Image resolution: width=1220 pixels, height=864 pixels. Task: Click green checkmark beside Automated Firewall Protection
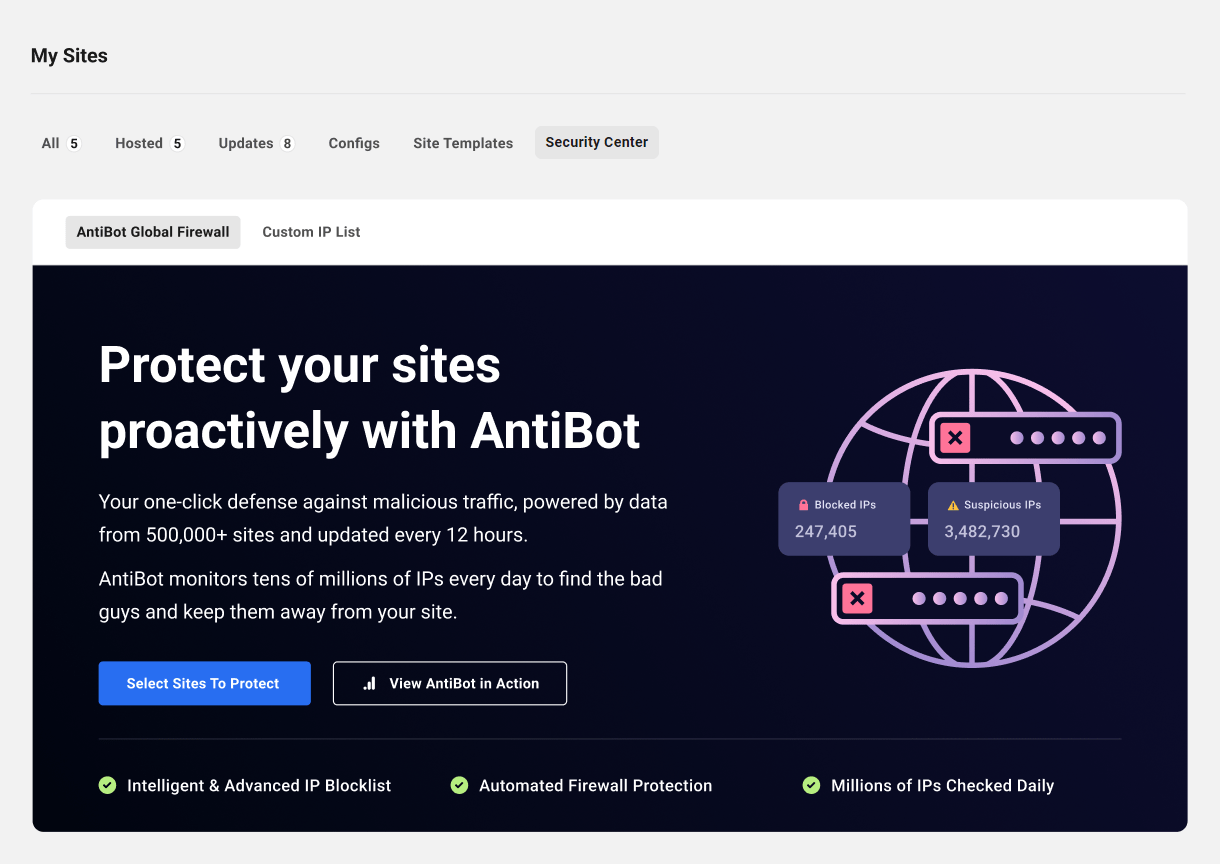pos(460,786)
